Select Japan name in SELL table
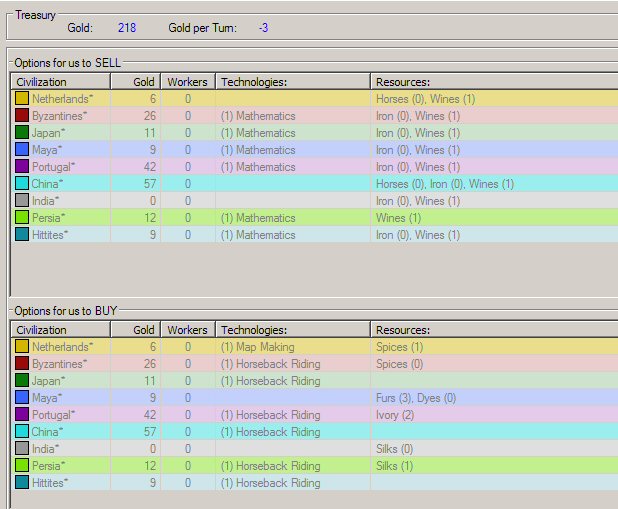The height and width of the screenshot is (509, 618). click(x=48, y=132)
